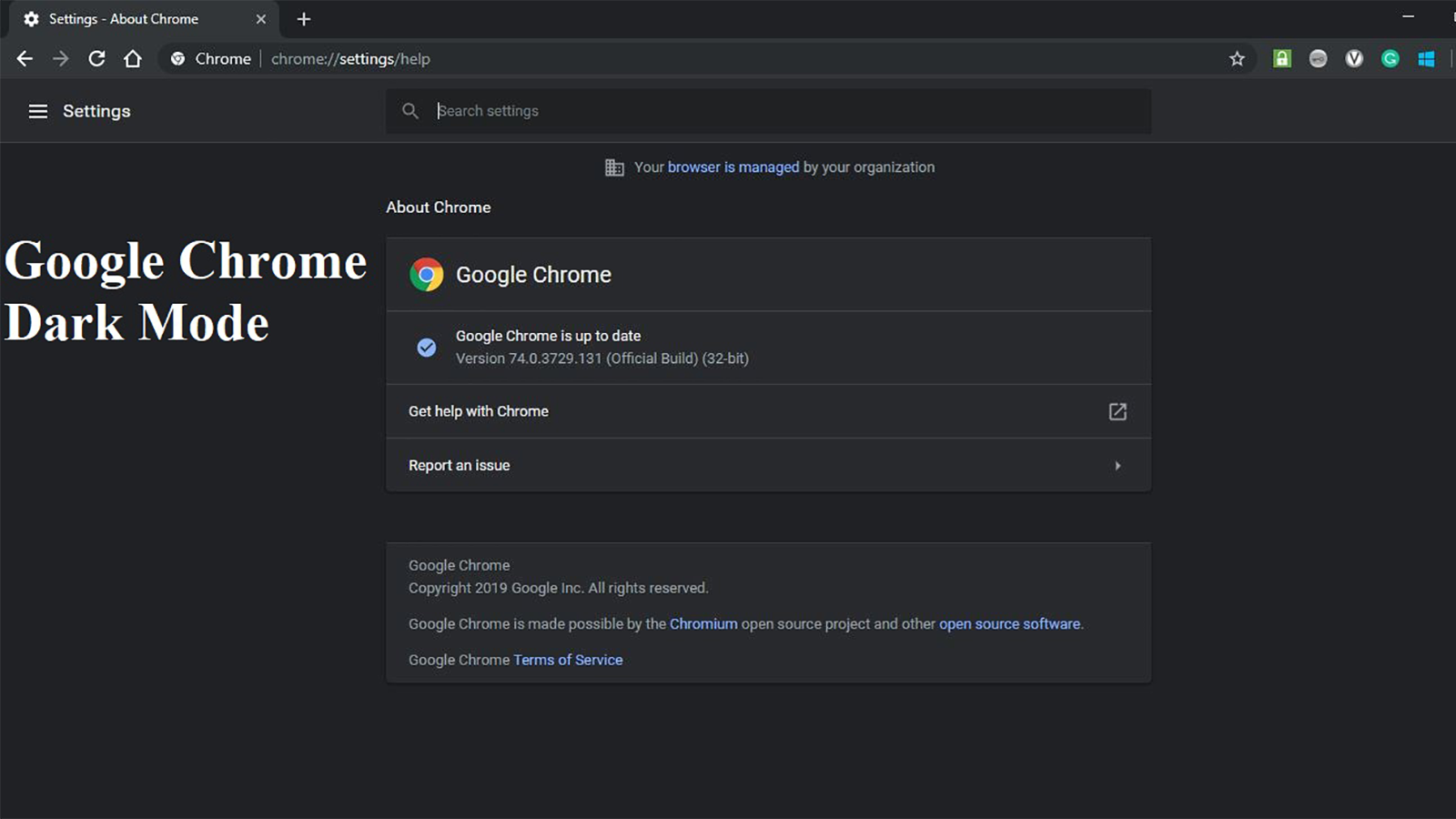Open the password manager key extension
Image resolution: width=1456 pixels, height=819 pixels.
(1318, 58)
